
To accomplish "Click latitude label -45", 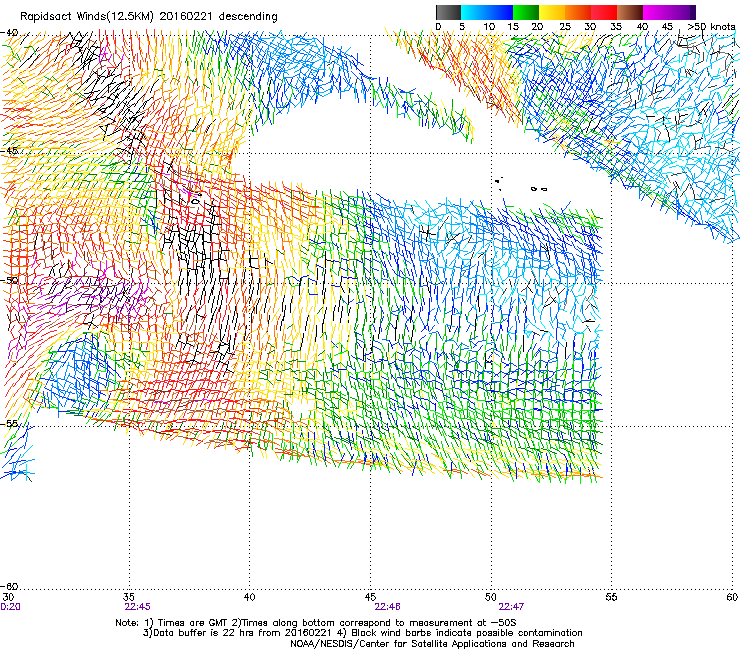I will coord(9,151).
